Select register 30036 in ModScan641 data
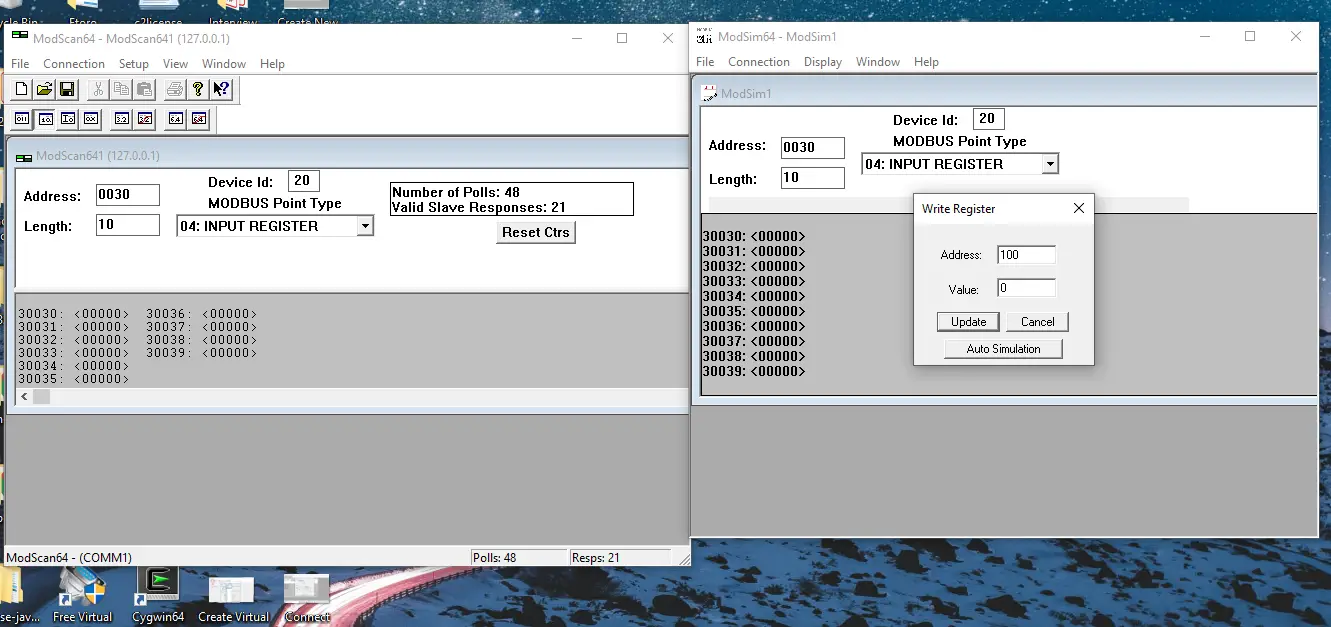The width and height of the screenshot is (1331, 627). click(x=201, y=314)
